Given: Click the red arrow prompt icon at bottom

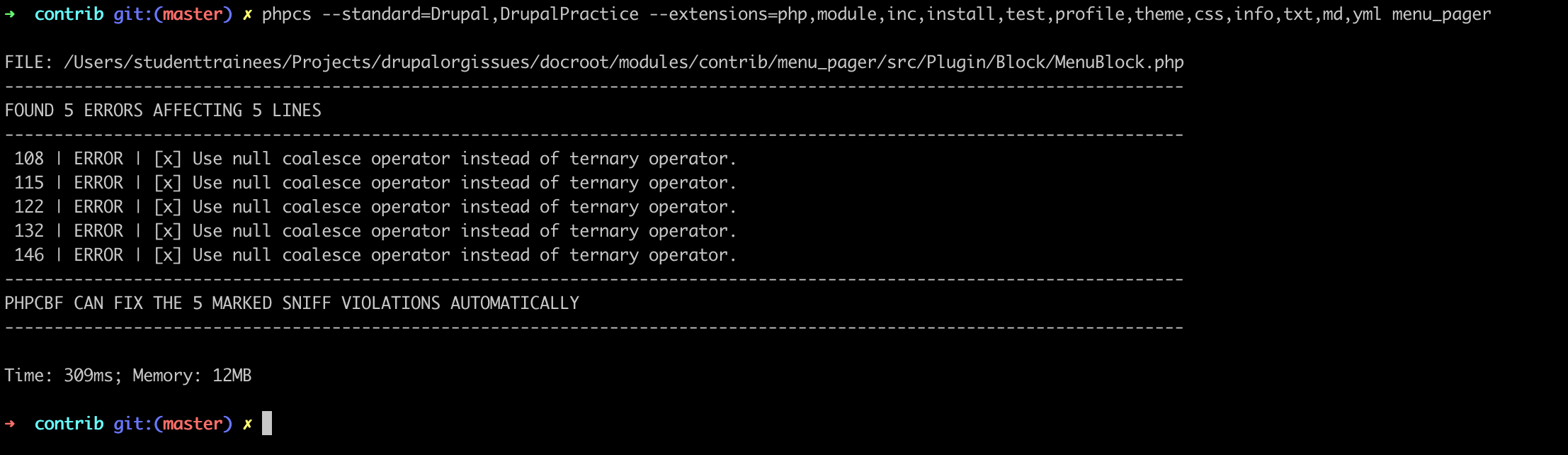Looking at the screenshot, I should [x=10, y=424].
